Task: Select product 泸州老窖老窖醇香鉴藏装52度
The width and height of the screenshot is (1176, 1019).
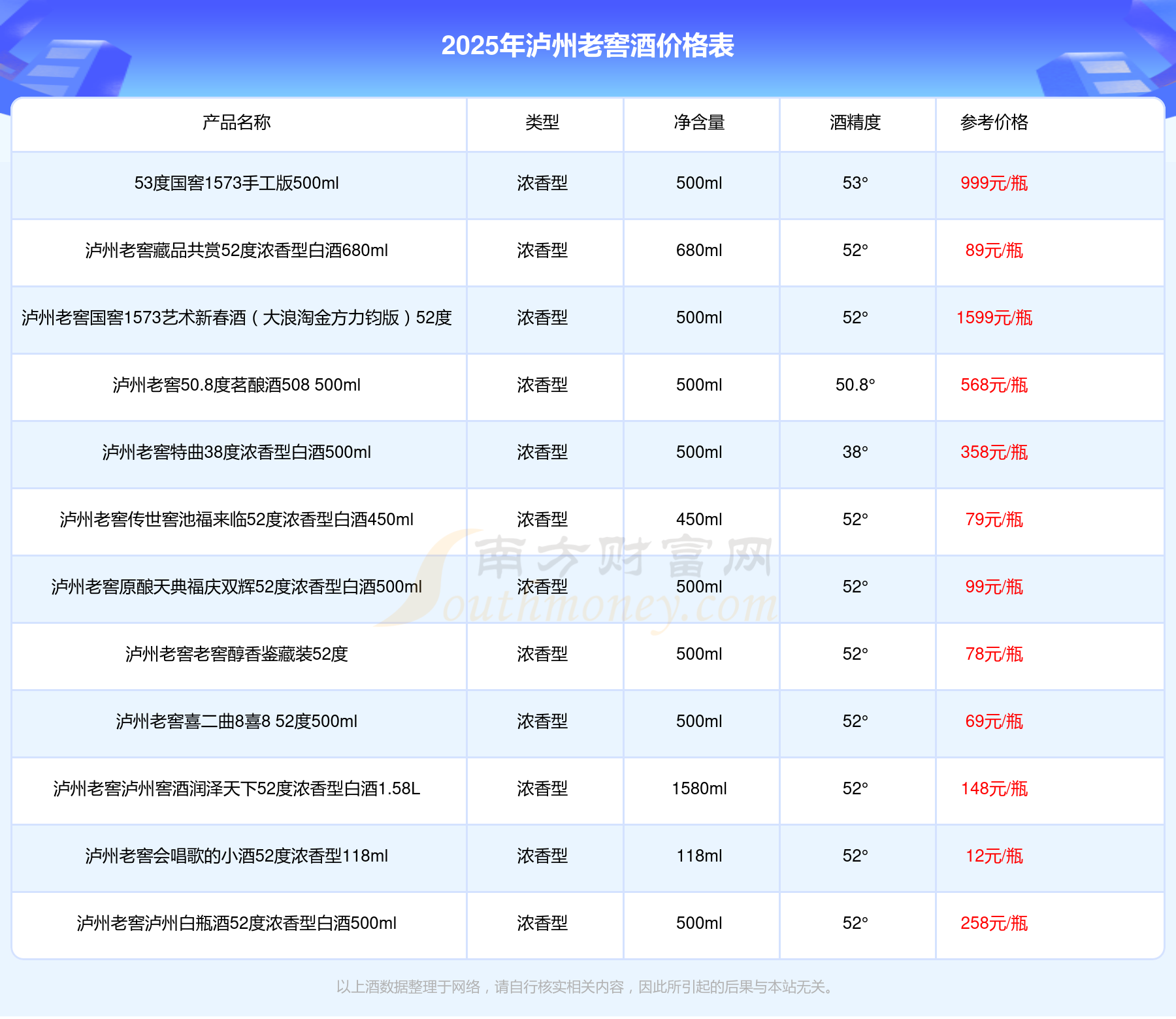Action: [237, 654]
